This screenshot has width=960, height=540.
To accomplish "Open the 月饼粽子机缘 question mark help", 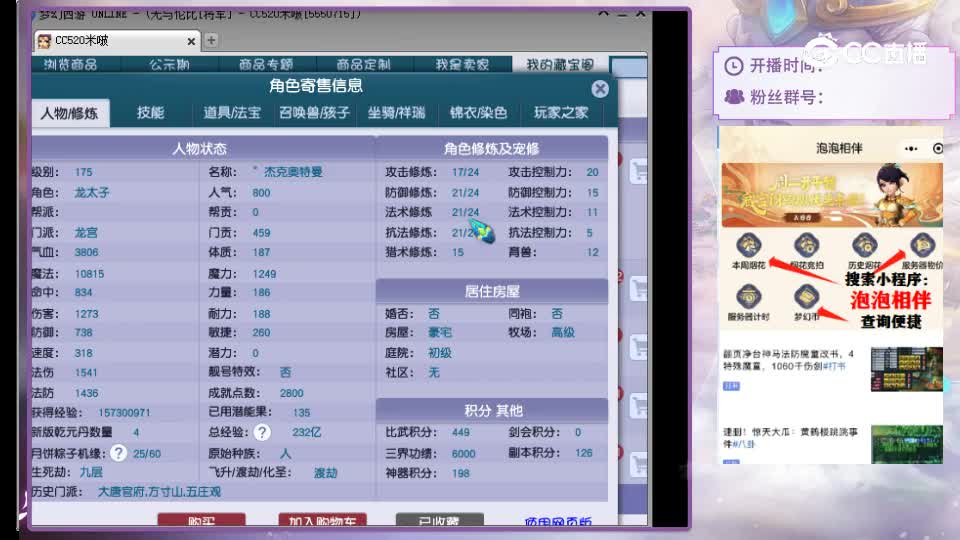I will pos(118,453).
